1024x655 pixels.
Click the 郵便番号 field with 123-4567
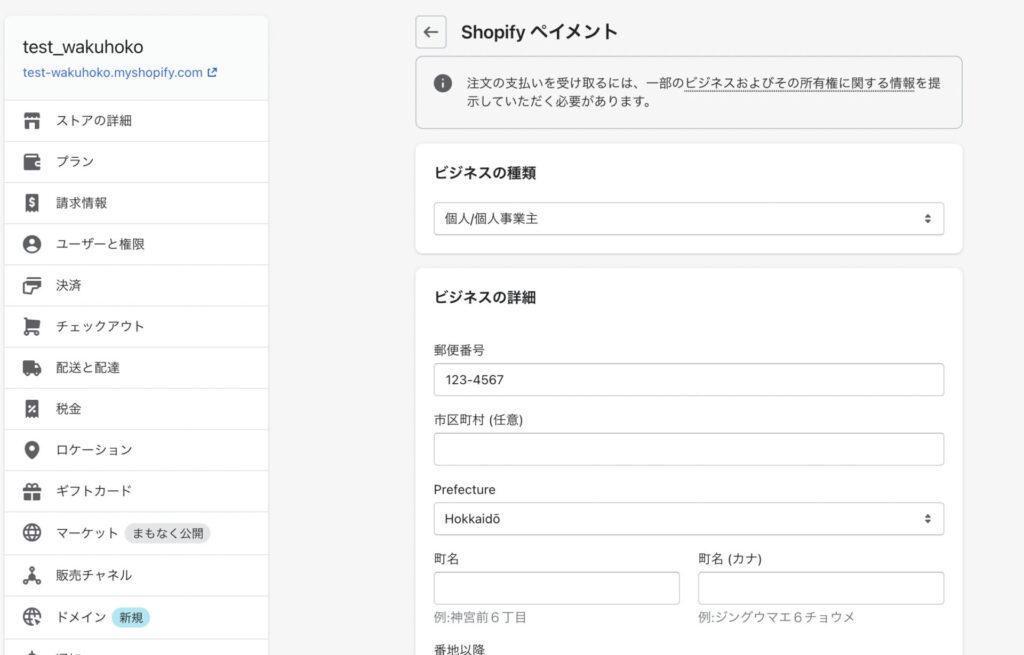(688, 379)
